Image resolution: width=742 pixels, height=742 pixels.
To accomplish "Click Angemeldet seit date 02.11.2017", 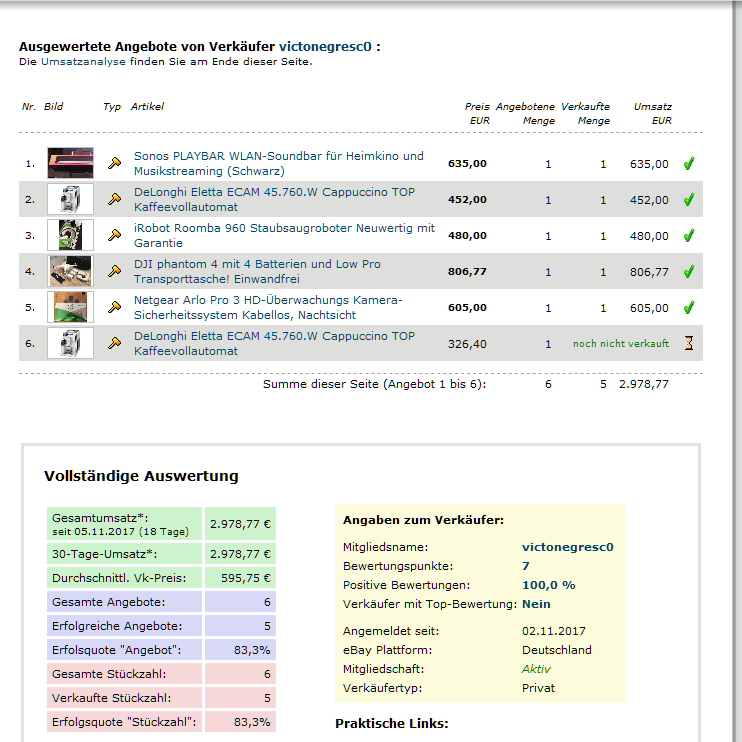I will pyautogui.click(x=554, y=631).
